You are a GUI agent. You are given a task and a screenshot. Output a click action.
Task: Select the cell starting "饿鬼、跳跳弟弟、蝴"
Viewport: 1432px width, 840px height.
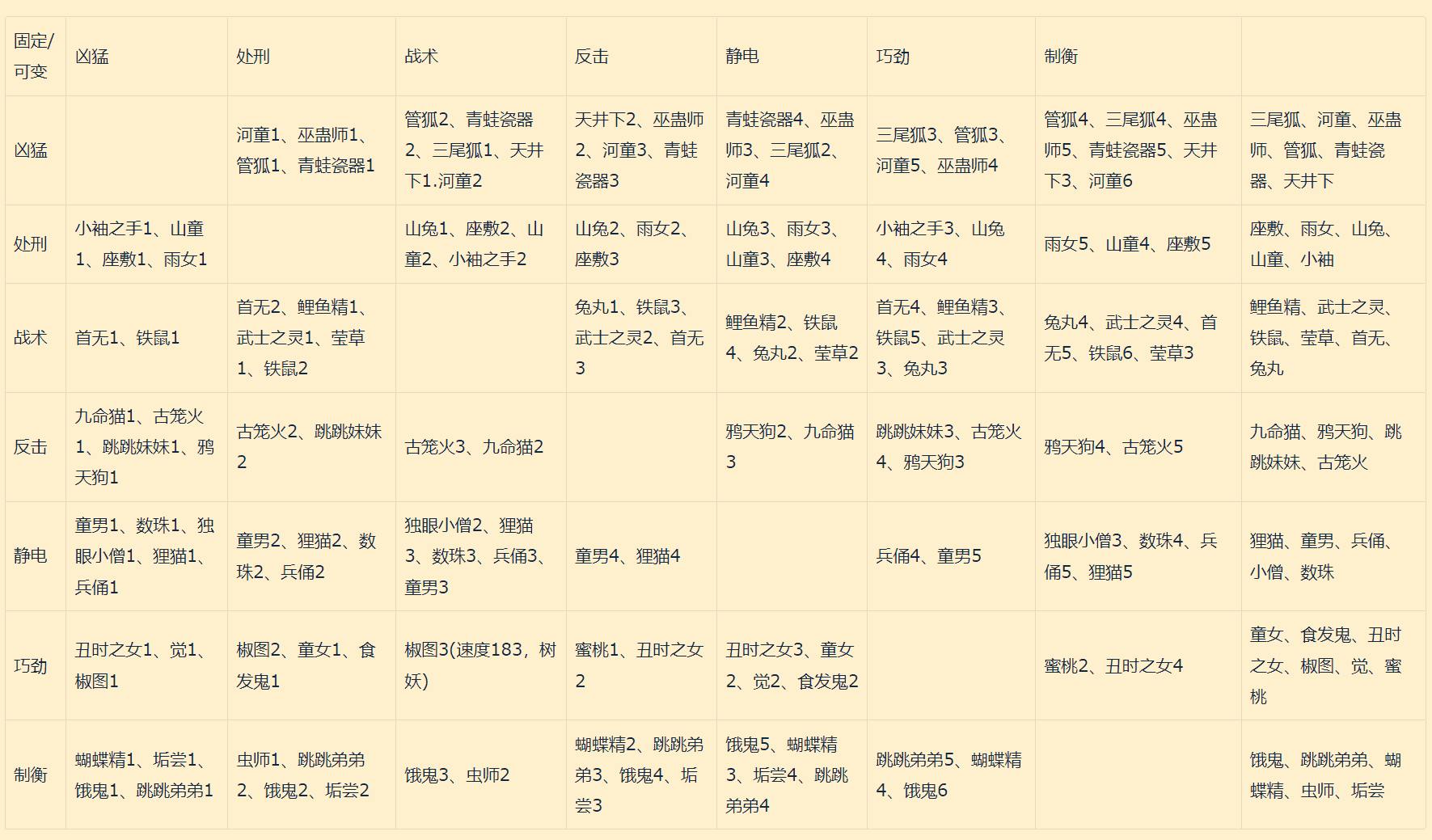[1333, 775]
